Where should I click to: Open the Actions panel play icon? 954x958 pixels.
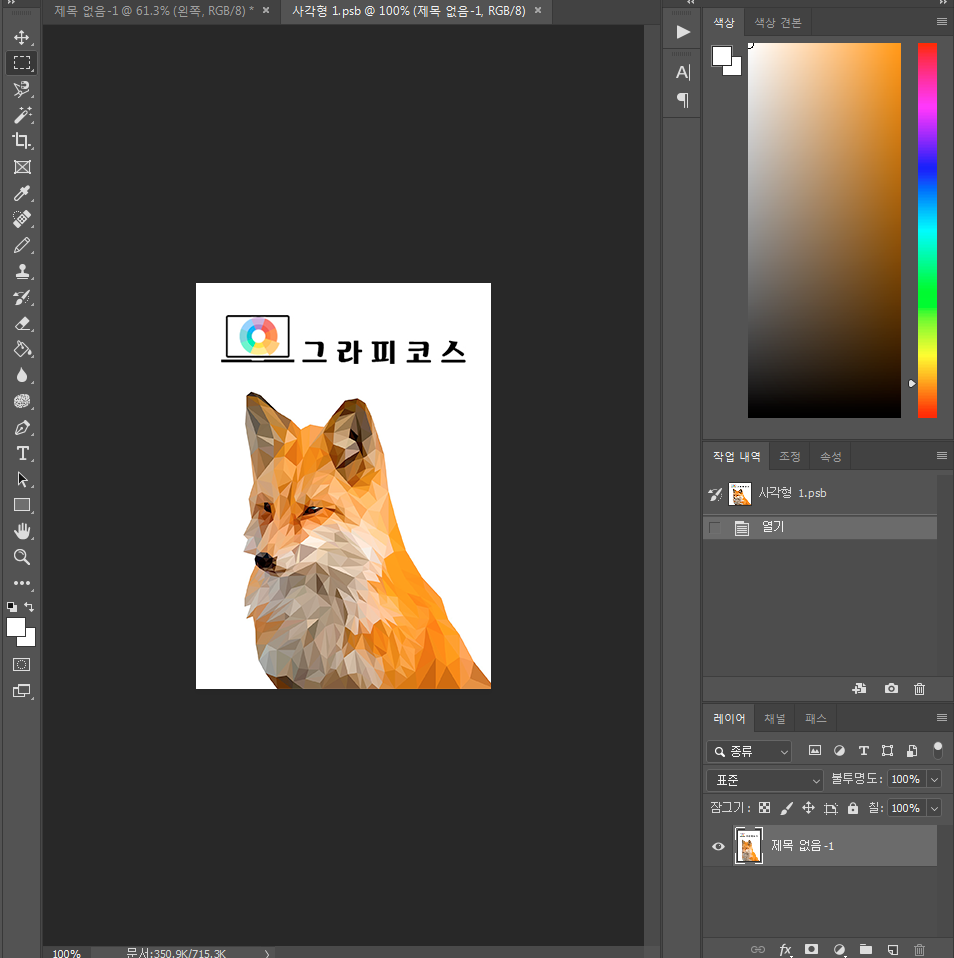click(683, 32)
